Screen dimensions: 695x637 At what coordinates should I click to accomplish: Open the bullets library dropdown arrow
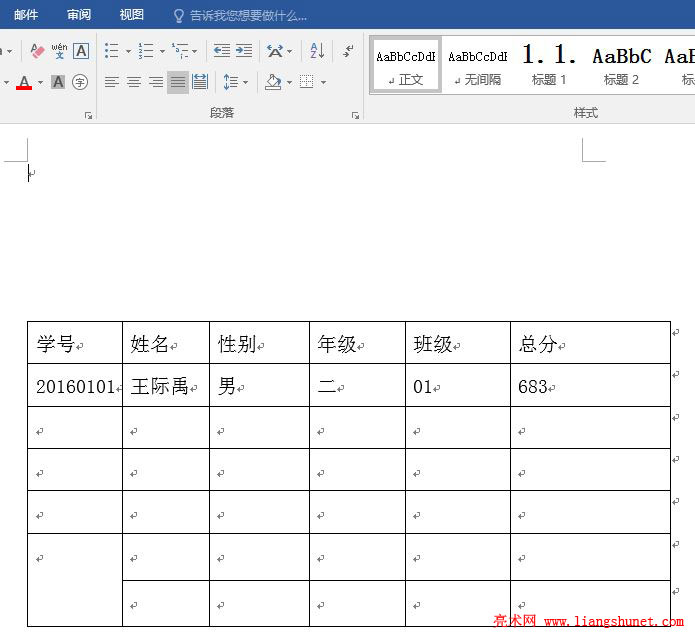(128, 51)
